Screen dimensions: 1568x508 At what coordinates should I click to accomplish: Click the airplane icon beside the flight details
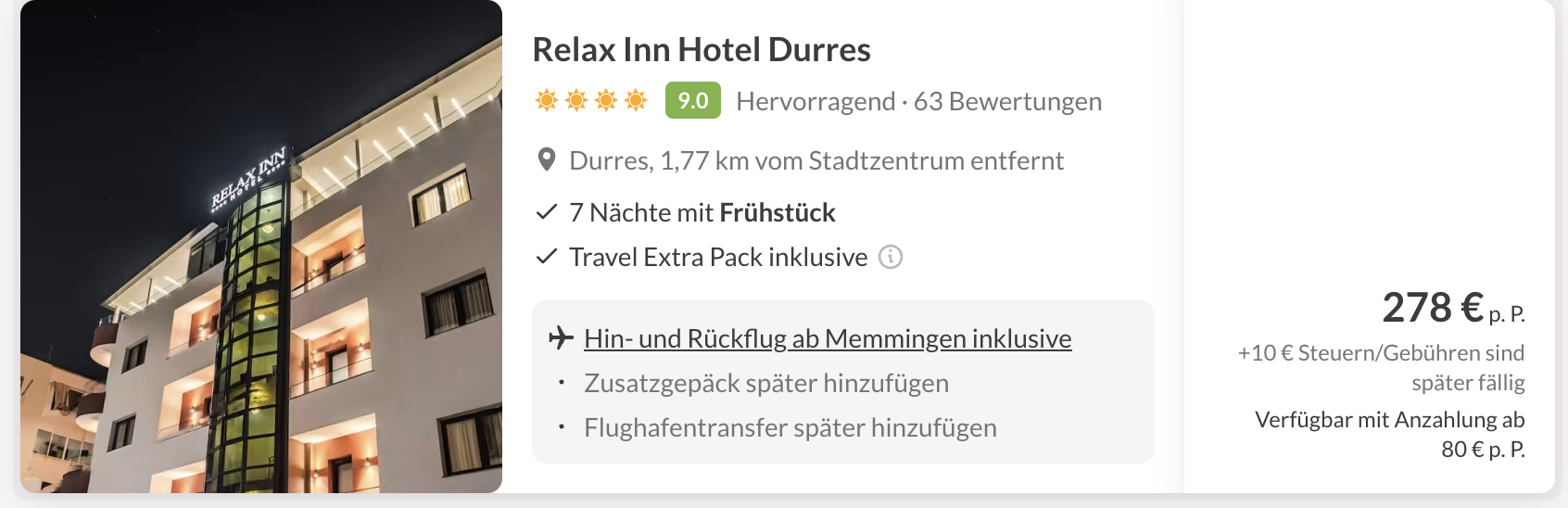coord(561,337)
